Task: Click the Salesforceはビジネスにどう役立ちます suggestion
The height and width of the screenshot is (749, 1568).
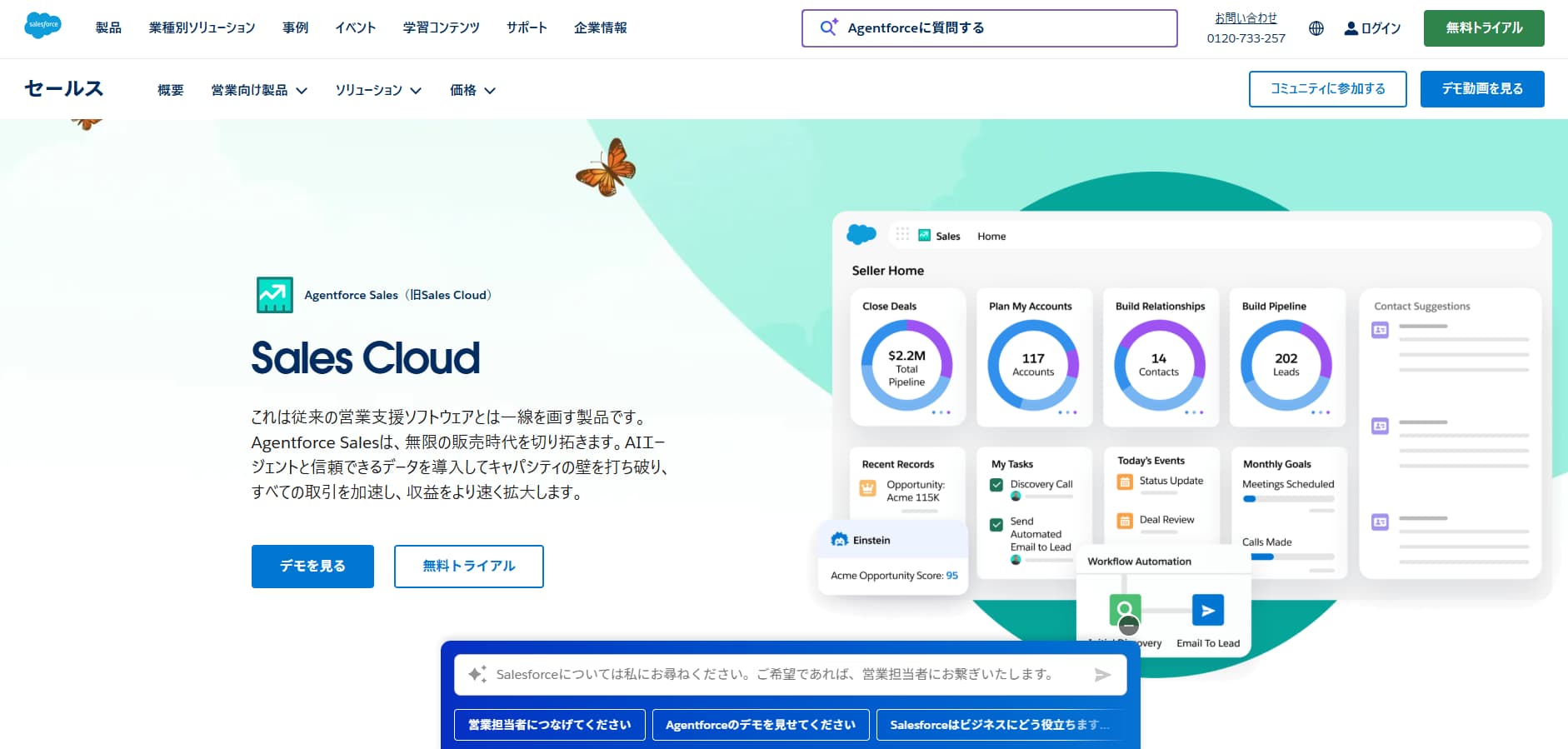Action: (1000, 725)
